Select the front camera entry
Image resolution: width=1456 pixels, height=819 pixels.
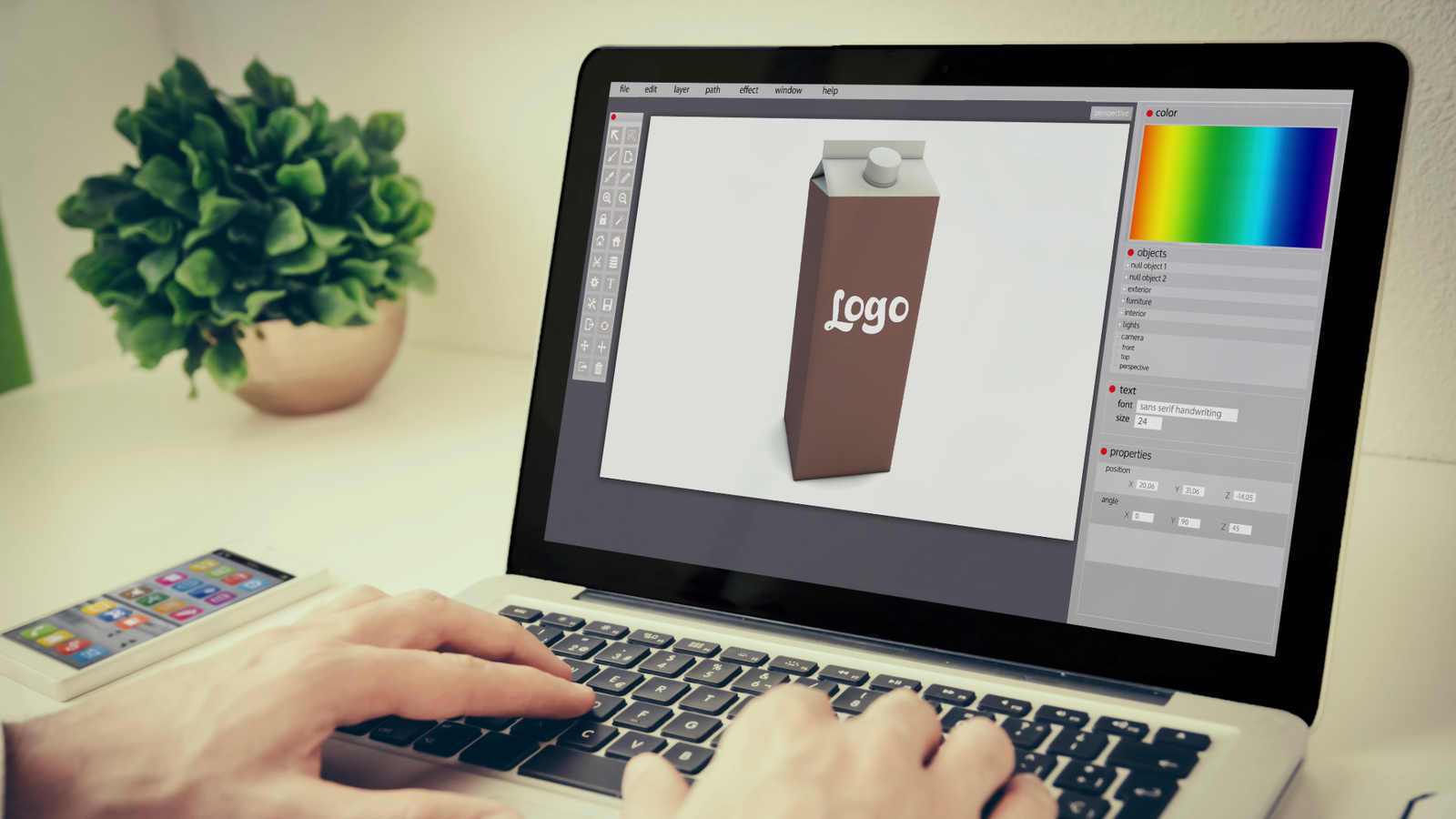coord(1128,348)
